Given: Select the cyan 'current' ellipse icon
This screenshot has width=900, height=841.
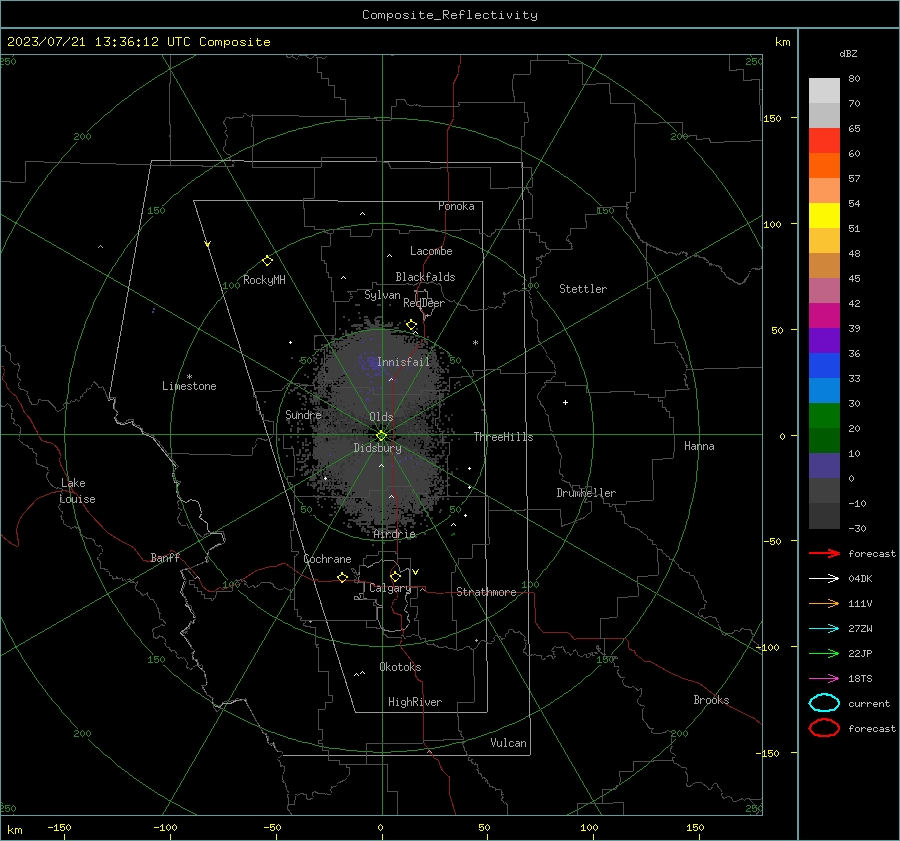Looking at the screenshot, I should [824, 703].
